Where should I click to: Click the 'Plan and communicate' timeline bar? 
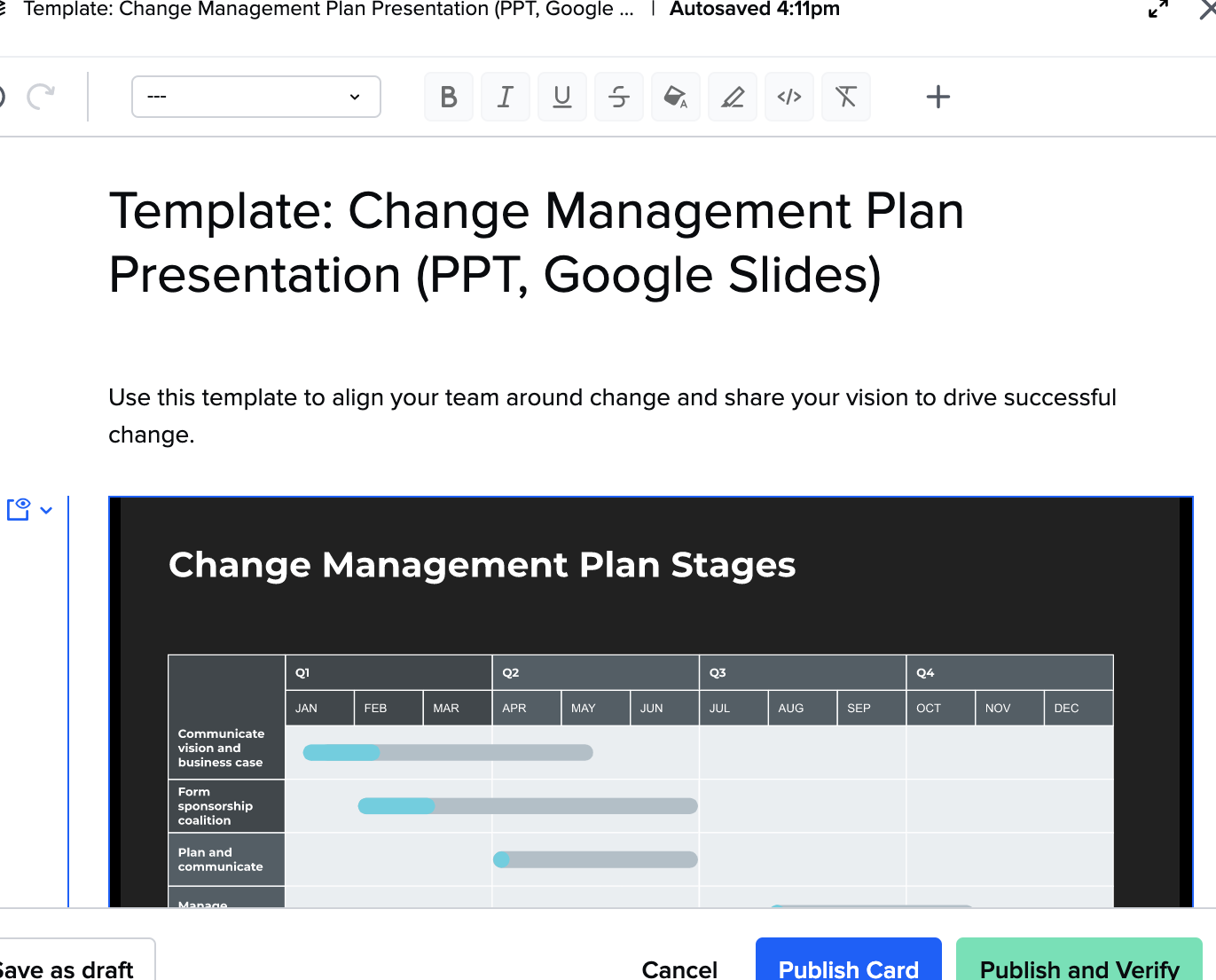click(595, 858)
